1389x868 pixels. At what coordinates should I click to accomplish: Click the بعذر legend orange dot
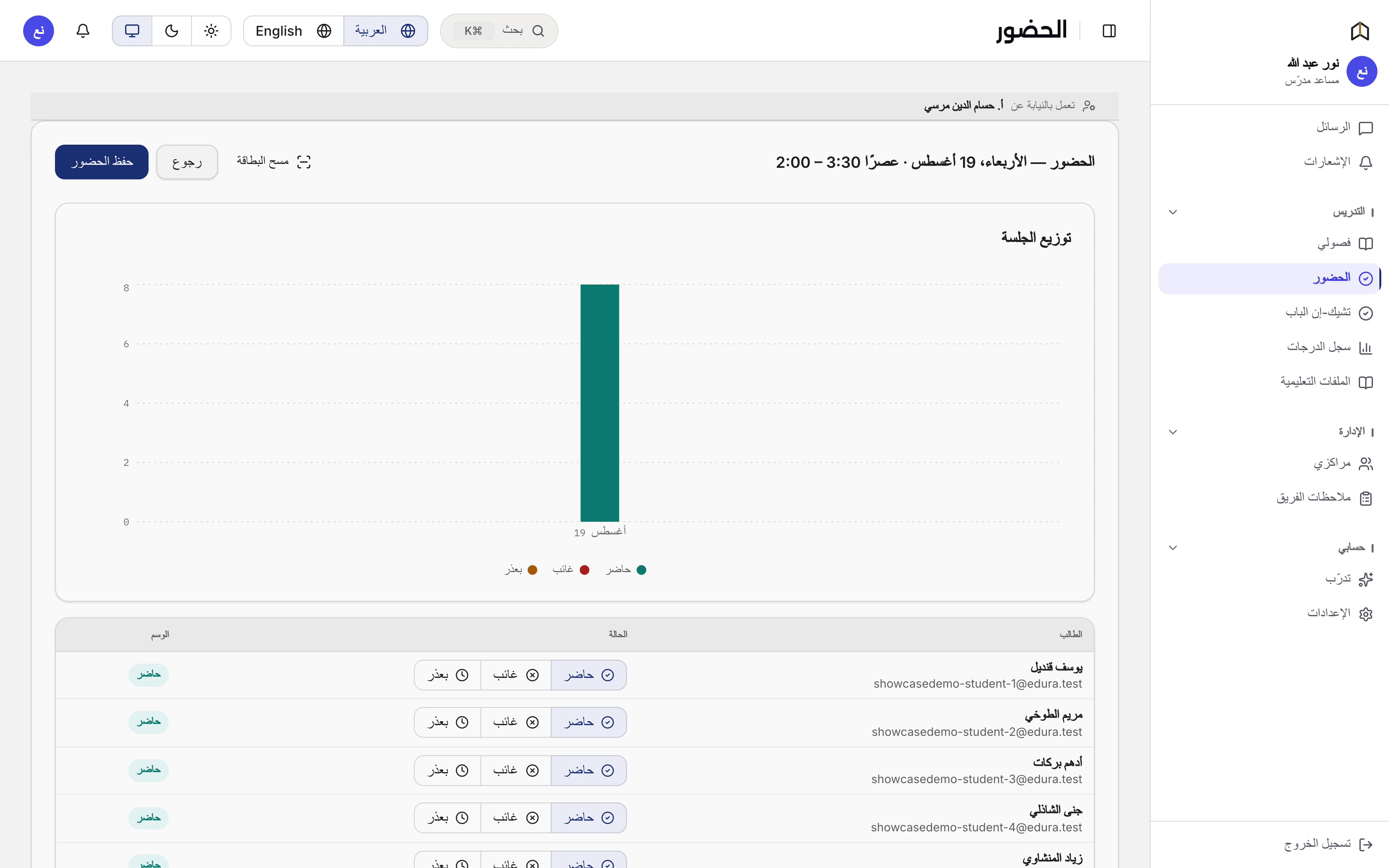coord(532,569)
